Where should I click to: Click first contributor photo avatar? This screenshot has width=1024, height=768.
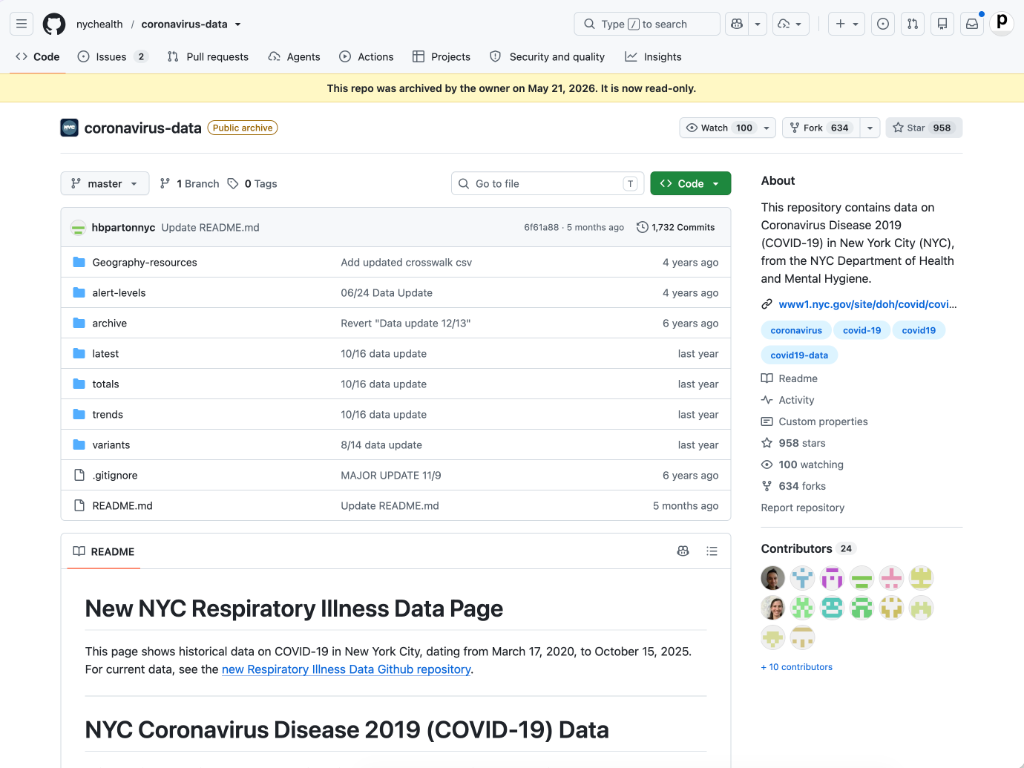773,578
